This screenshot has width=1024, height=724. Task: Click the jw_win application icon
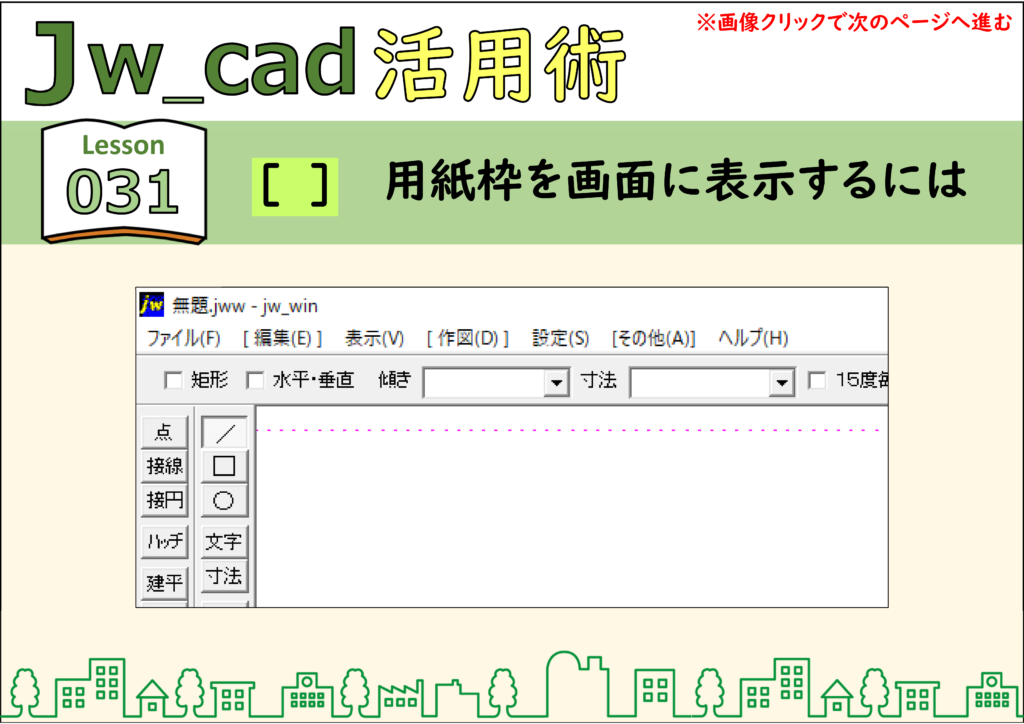point(152,305)
